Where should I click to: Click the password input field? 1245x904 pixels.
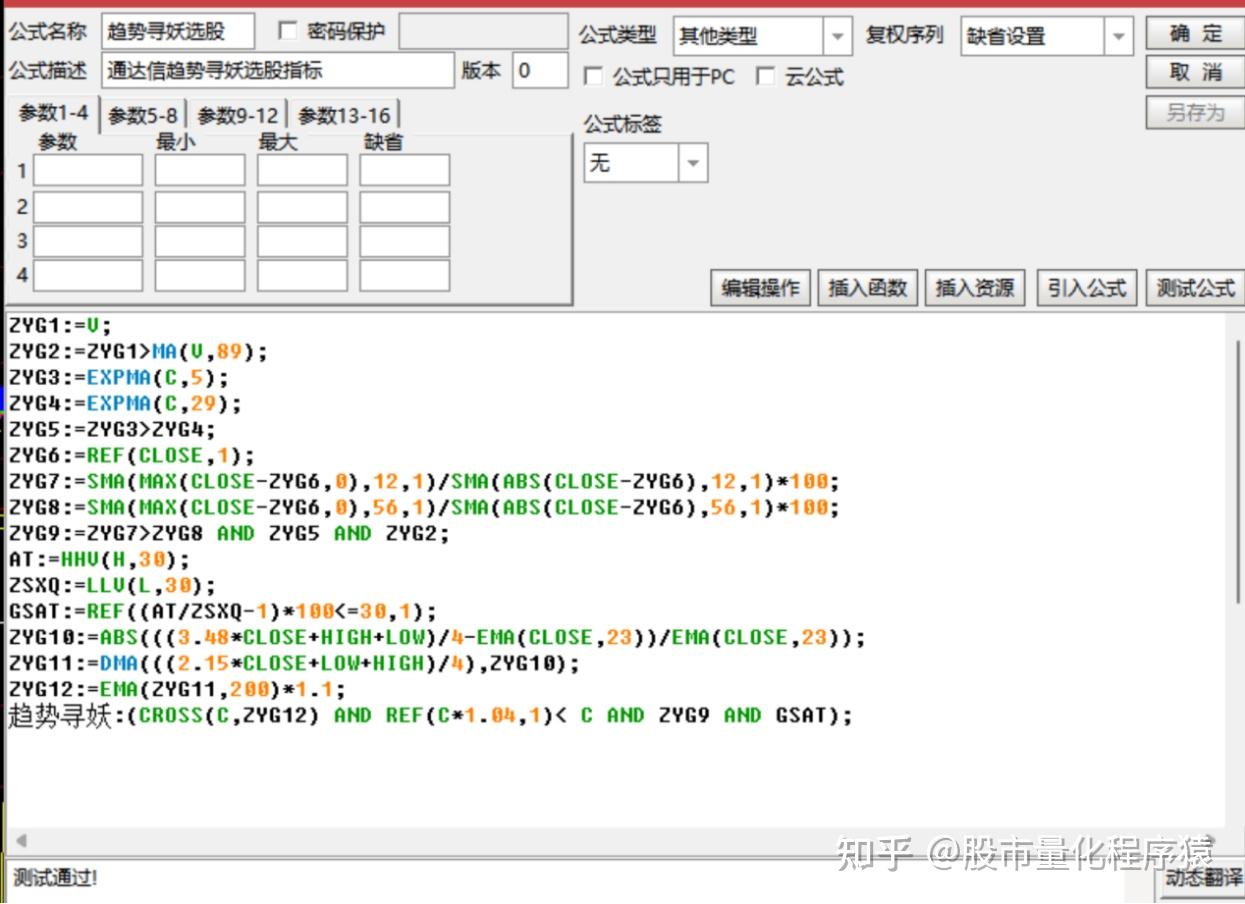coord(484,31)
